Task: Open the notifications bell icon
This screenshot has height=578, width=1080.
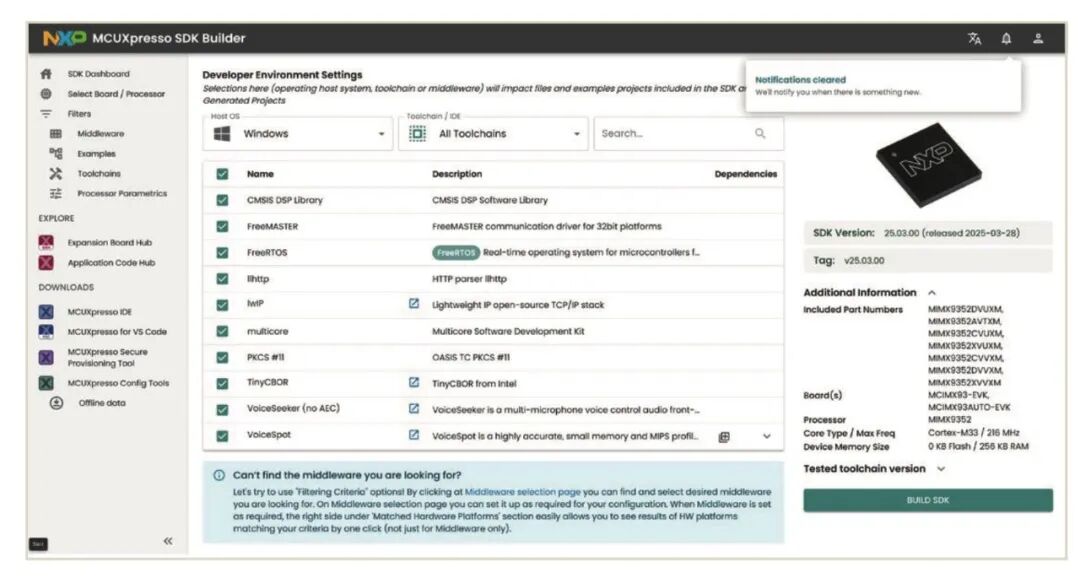Action: click(x=1006, y=39)
